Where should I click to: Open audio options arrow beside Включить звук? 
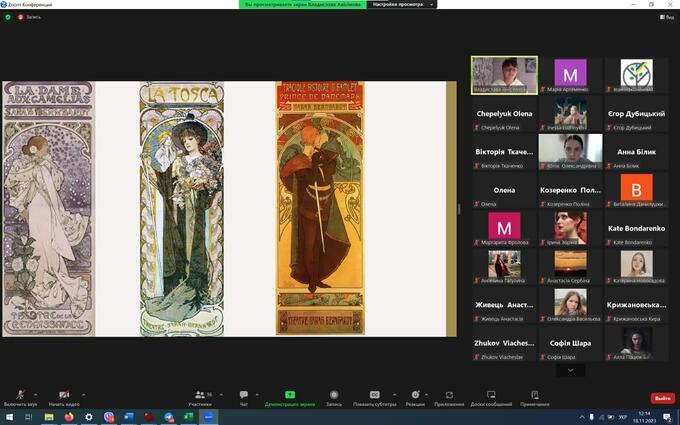(x=36, y=395)
